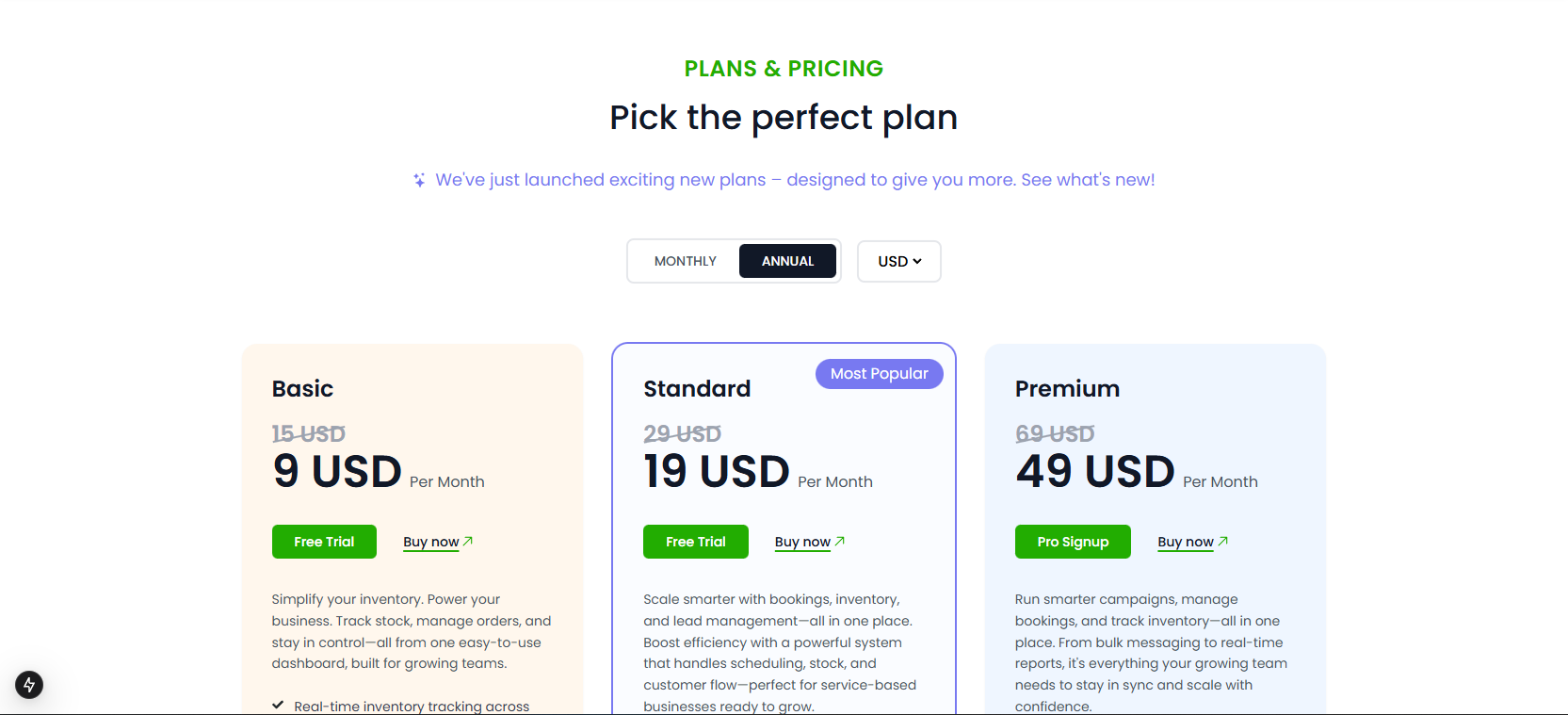Click the Premium plan title

(1067, 389)
